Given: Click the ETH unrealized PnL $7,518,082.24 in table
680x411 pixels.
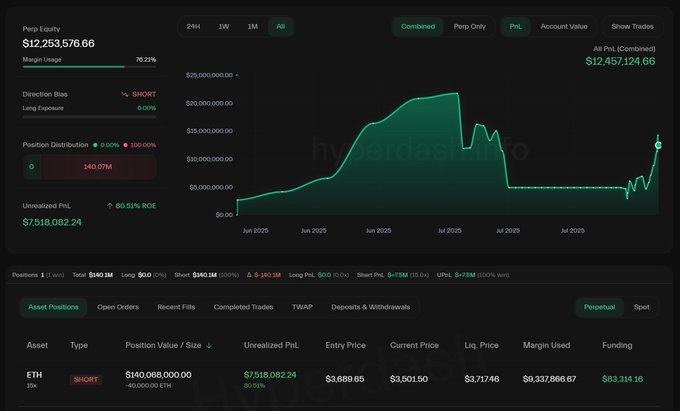Looking at the screenshot, I should point(270,375).
